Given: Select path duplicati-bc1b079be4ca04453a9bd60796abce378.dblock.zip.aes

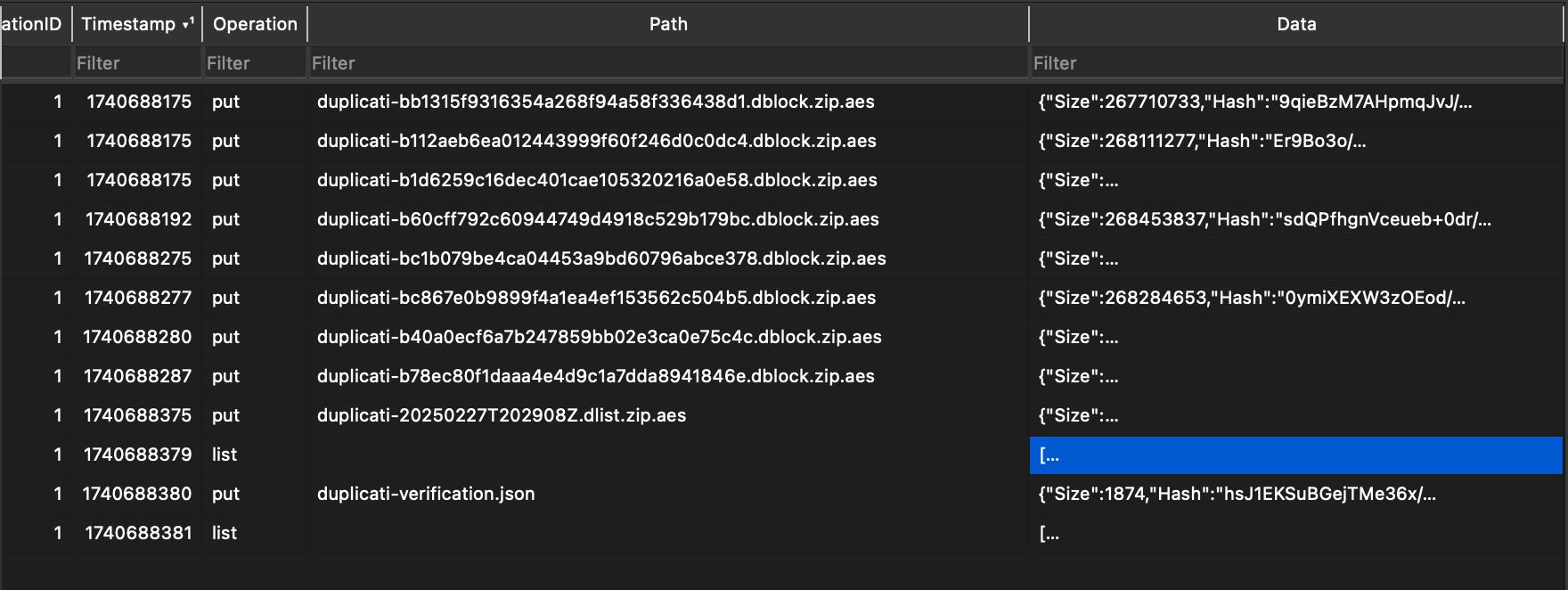Looking at the screenshot, I should [601, 258].
